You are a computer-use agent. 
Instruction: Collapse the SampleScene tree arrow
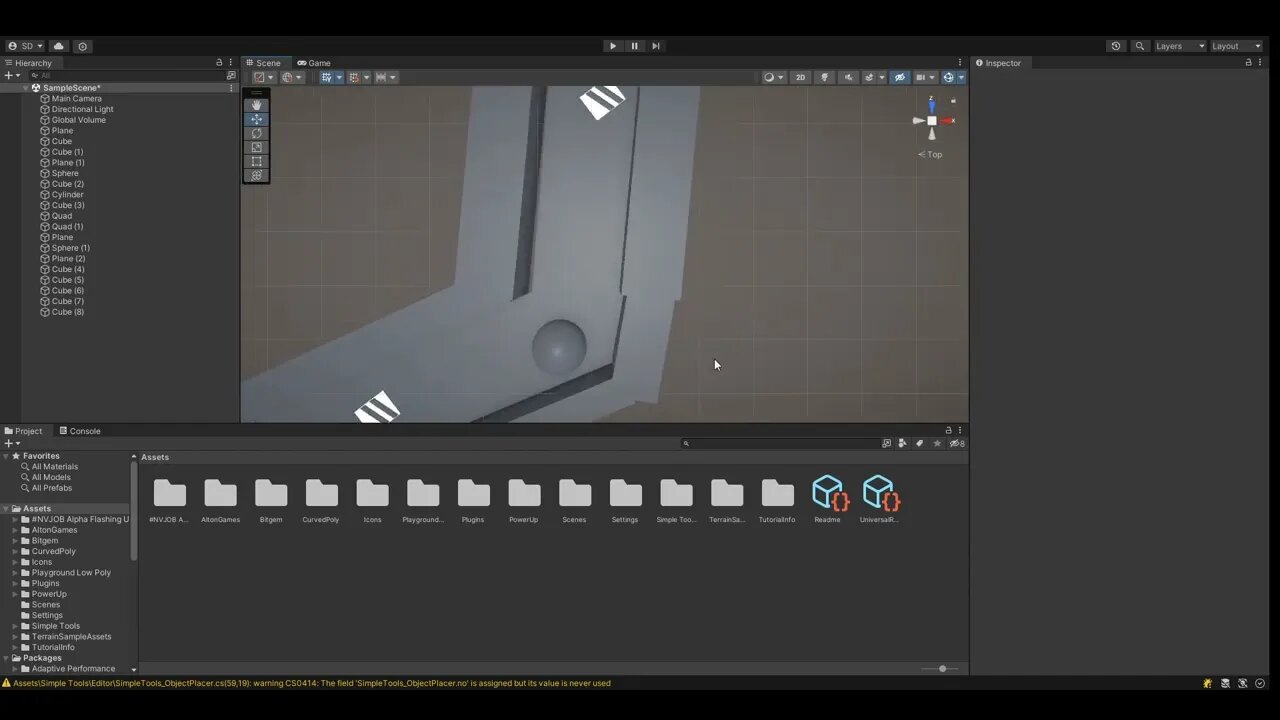pos(26,88)
